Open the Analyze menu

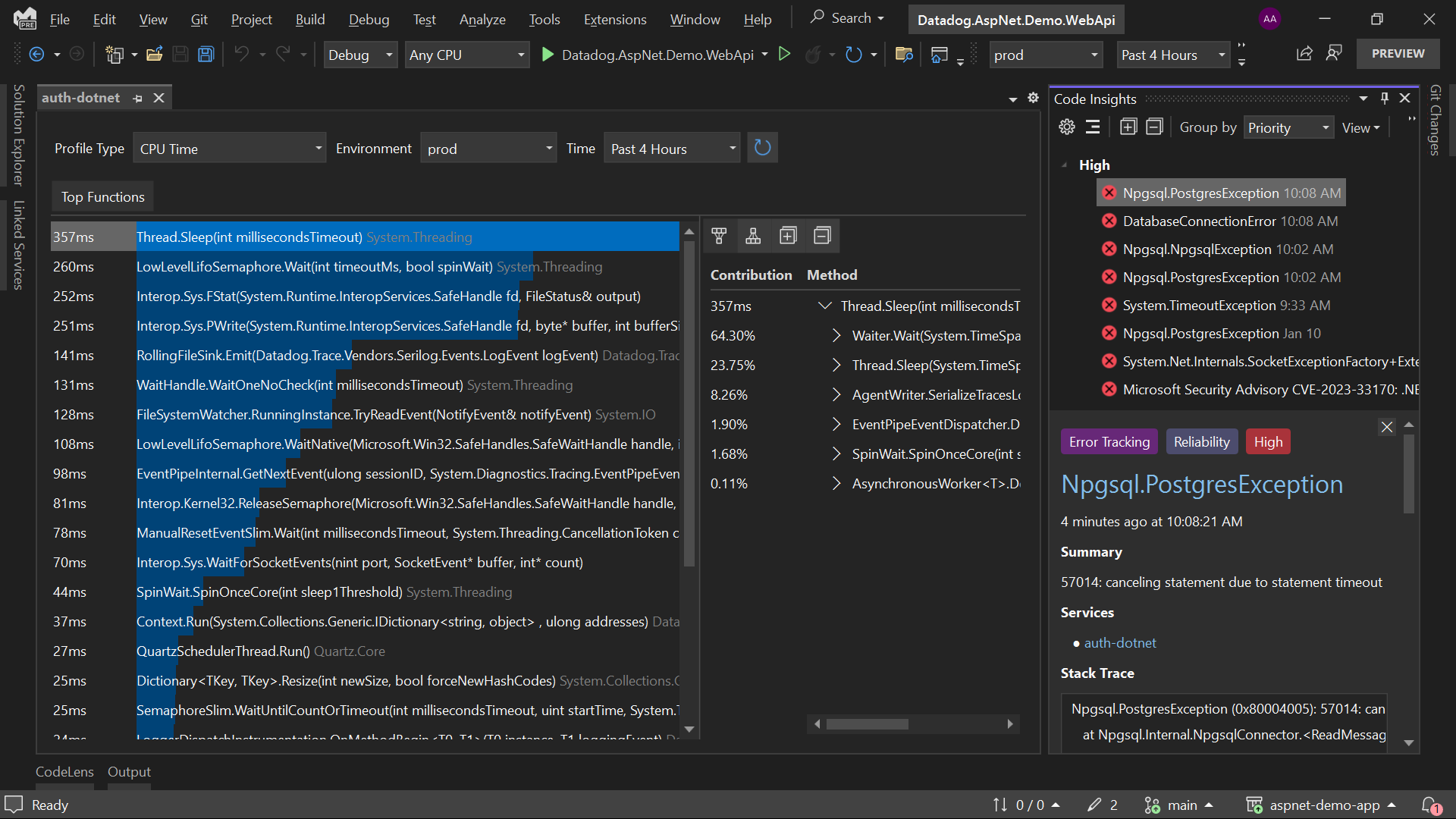[x=482, y=19]
